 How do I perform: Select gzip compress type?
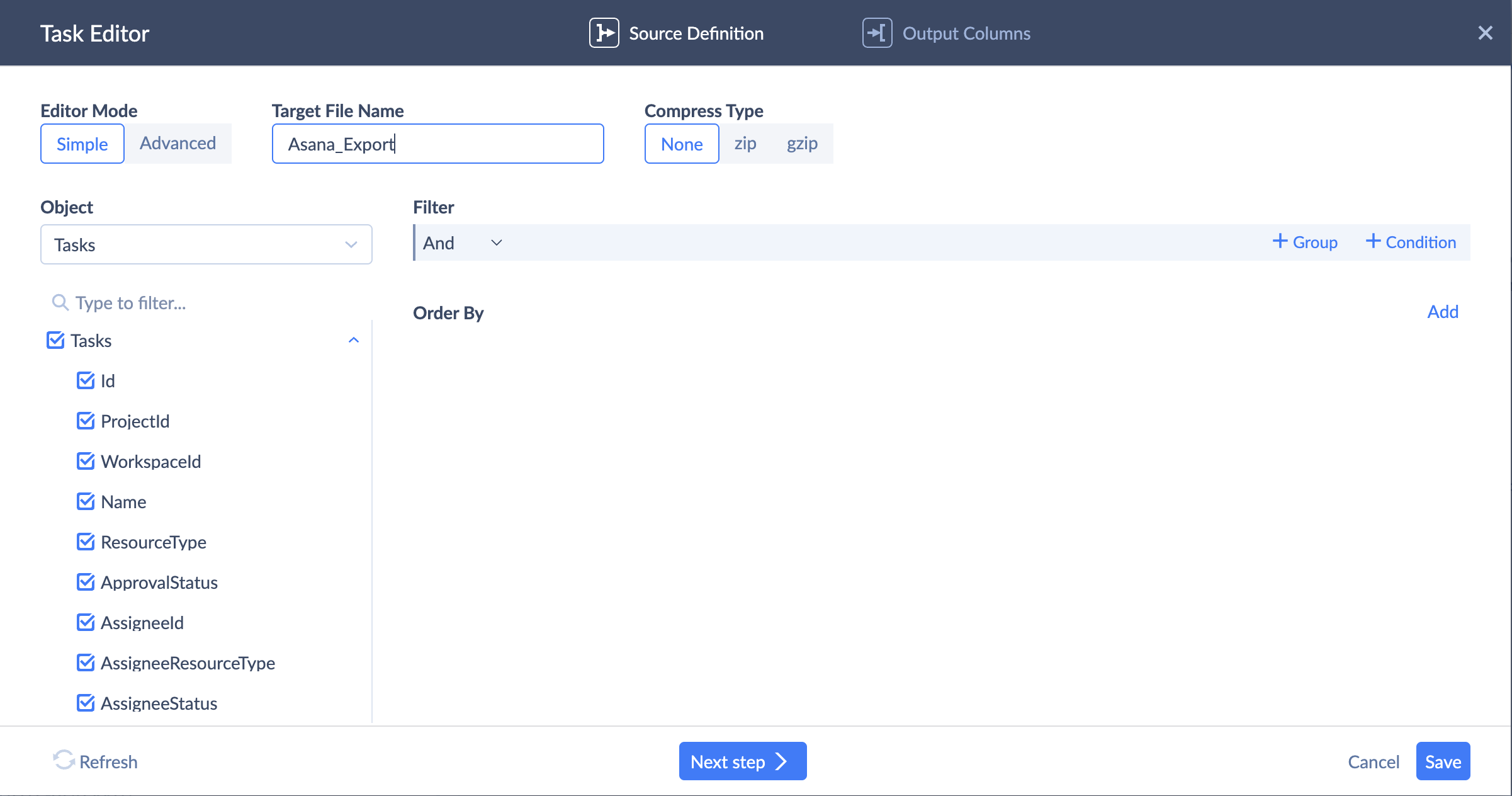coord(802,144)
